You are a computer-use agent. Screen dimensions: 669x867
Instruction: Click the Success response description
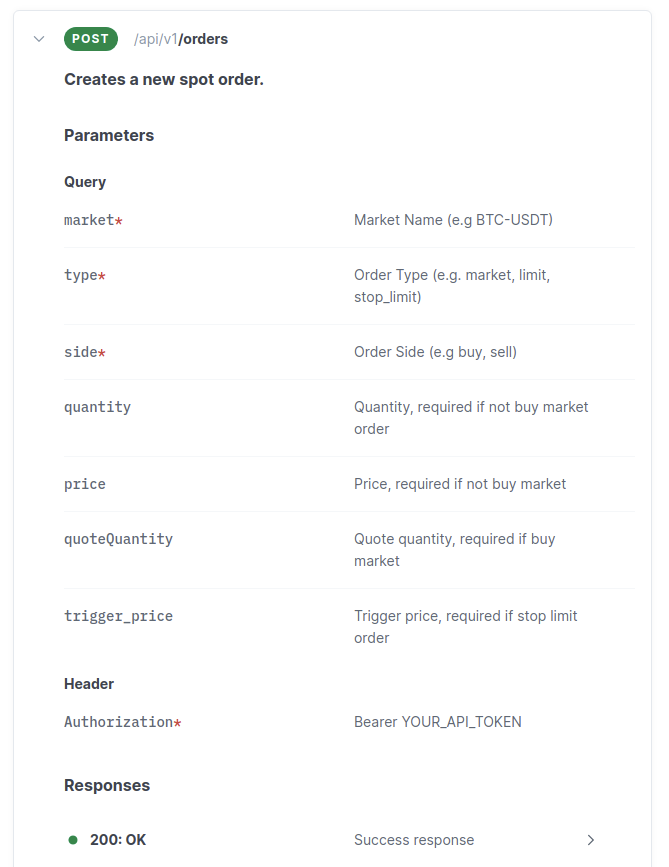414,840
